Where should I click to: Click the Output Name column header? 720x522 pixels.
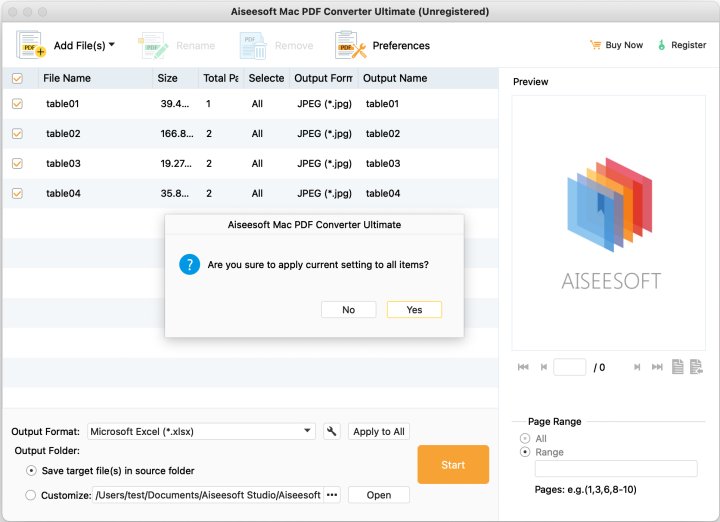(428, 78)
